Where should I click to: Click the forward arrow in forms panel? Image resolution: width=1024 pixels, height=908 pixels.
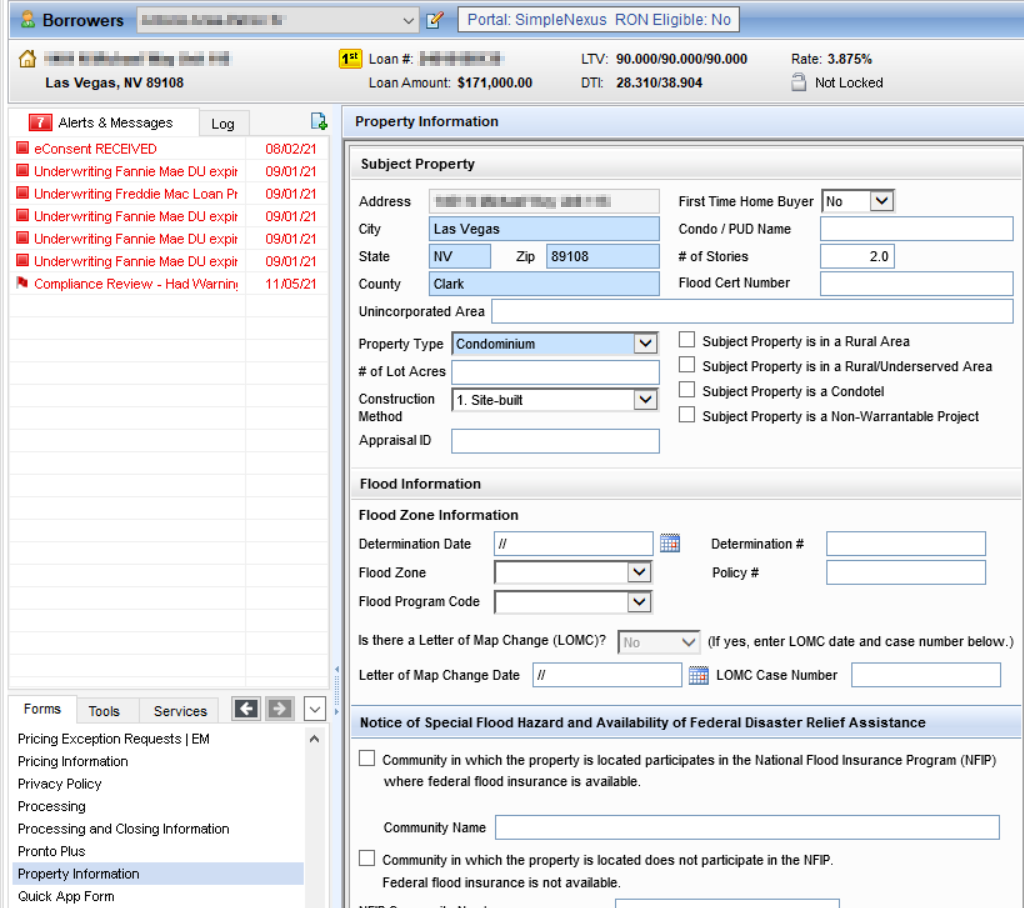279,709
